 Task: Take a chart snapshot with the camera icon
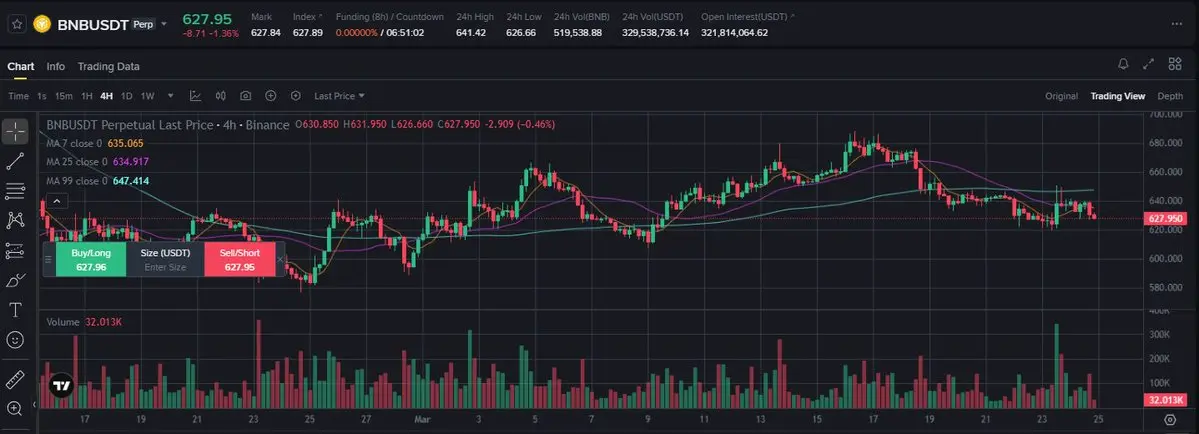[x=245, y=96]
